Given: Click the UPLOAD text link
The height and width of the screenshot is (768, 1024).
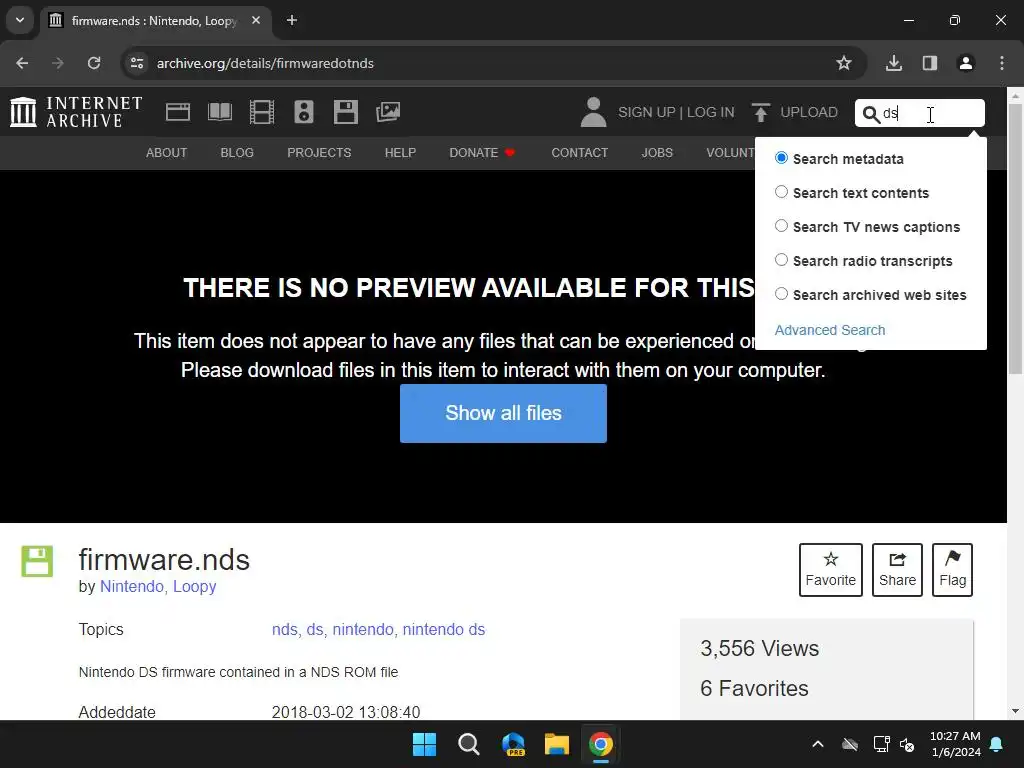Looking at the screenshot, I should tap(809, 112).
